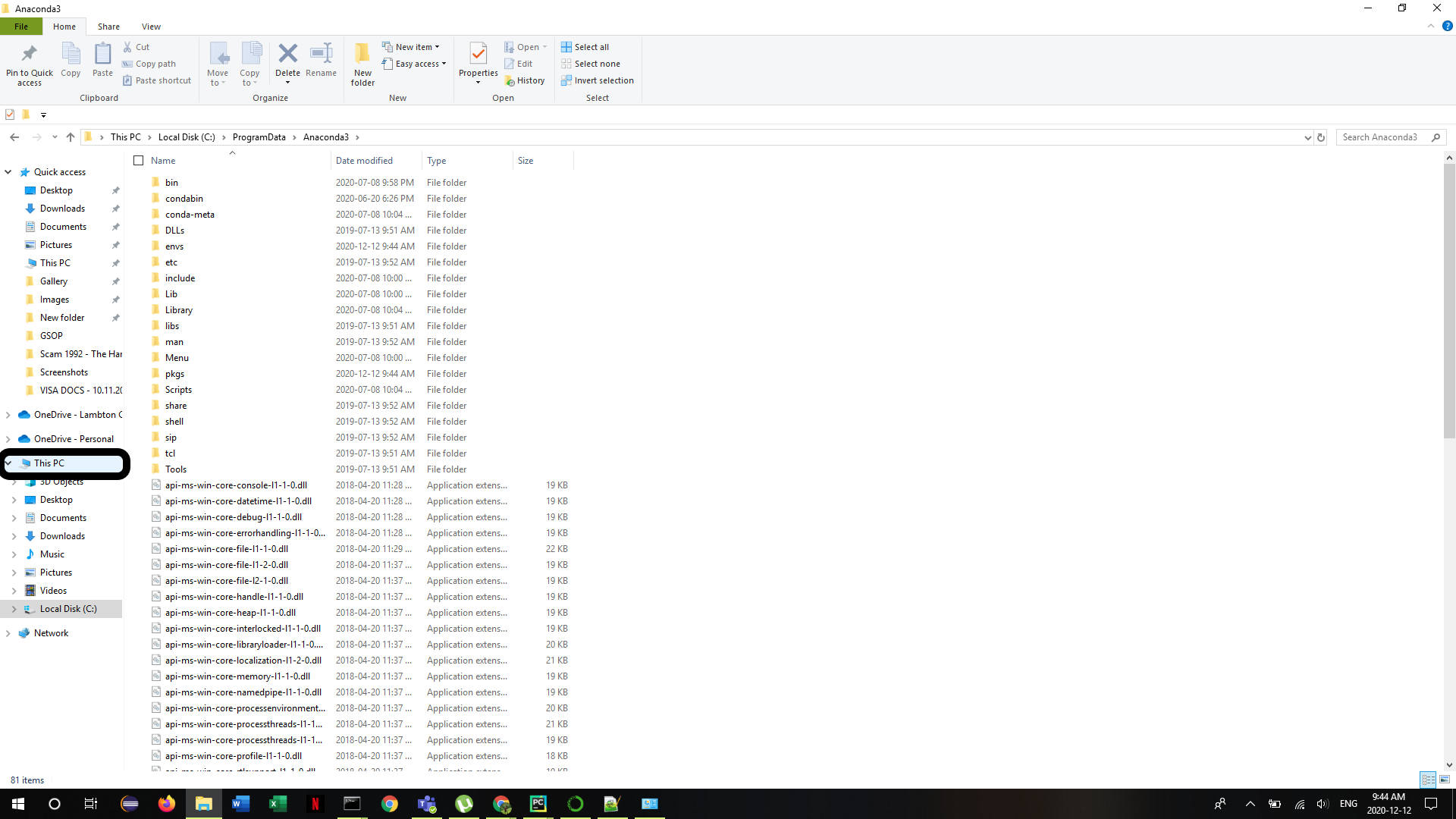
Task: Click Invert selection in ribbon
Action: 598,80
